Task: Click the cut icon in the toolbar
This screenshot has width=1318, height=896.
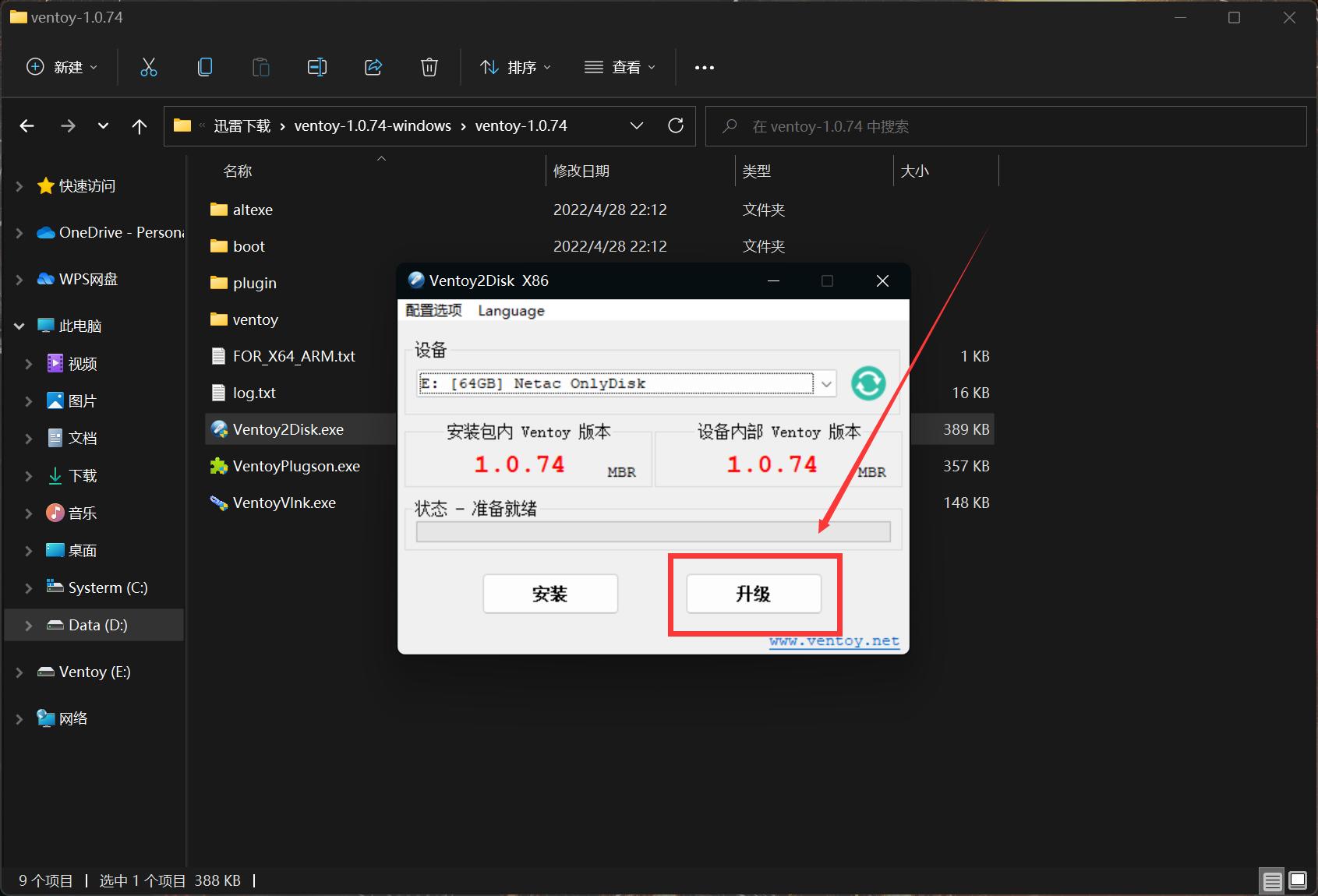Action: tap(148, 67)
